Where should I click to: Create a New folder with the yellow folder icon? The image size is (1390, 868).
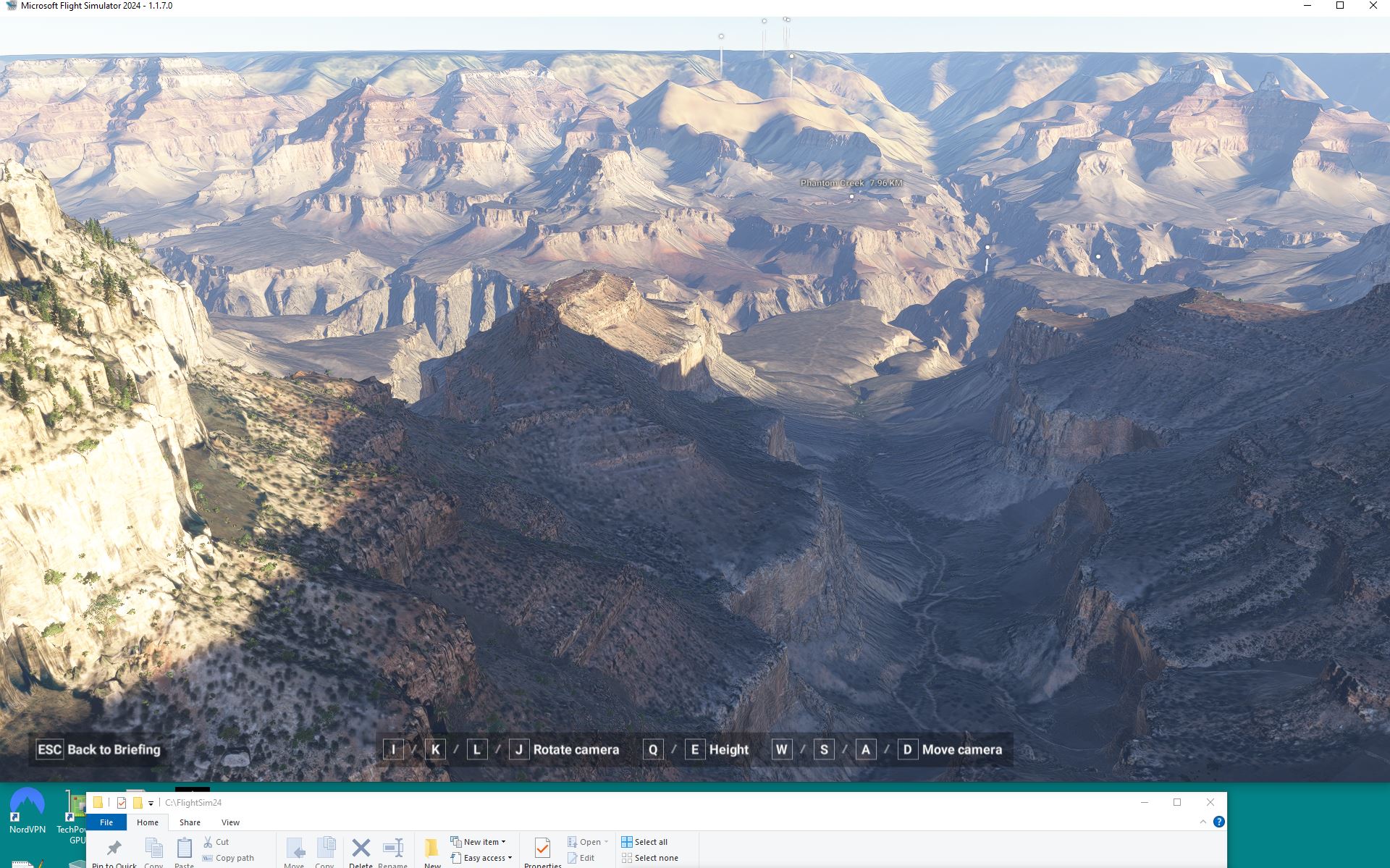coord(432,848)
